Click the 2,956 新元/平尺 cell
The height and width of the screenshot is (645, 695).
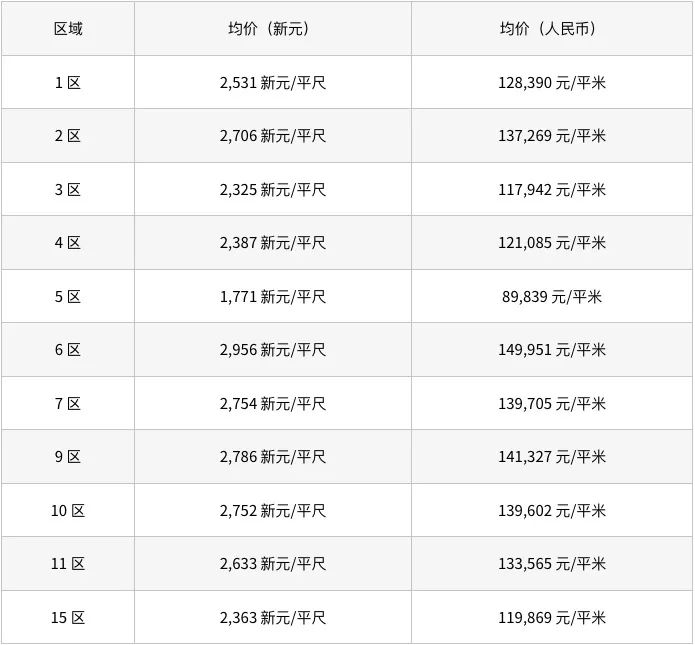(273, 350)
